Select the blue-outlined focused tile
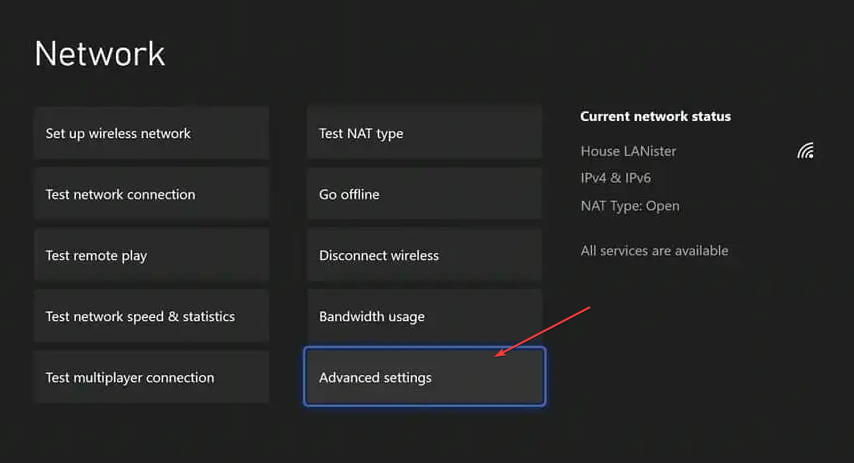Screen dimensions: 854x463 (x=424, y=377)
